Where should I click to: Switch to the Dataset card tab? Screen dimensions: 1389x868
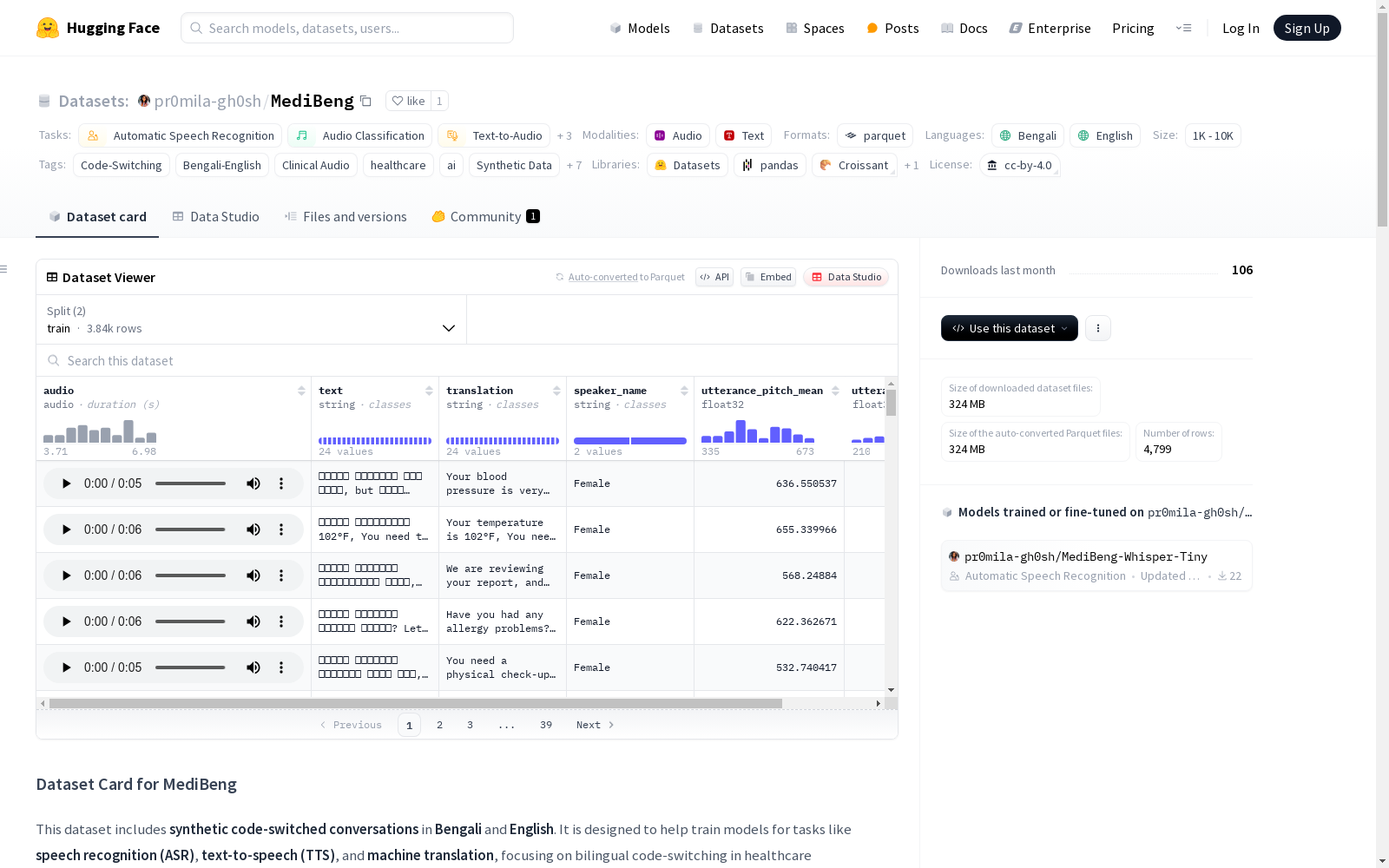[x=97, y=217]
